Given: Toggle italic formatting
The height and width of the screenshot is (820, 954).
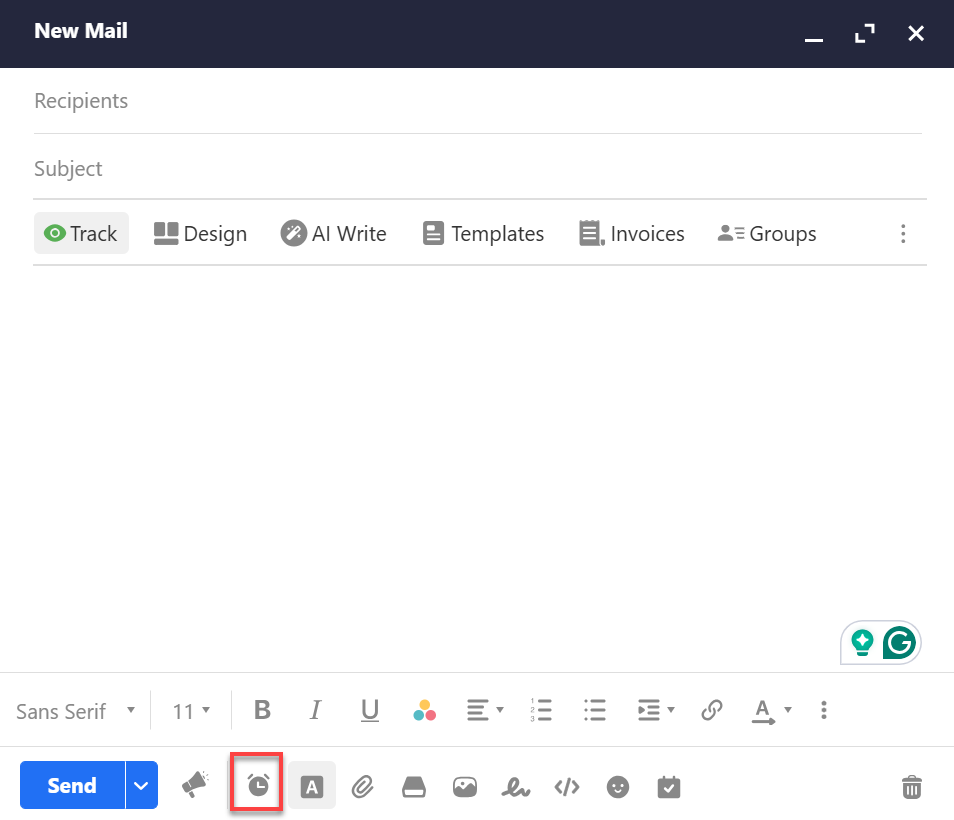Looking at the screenshot, I should tap(315, 710).
